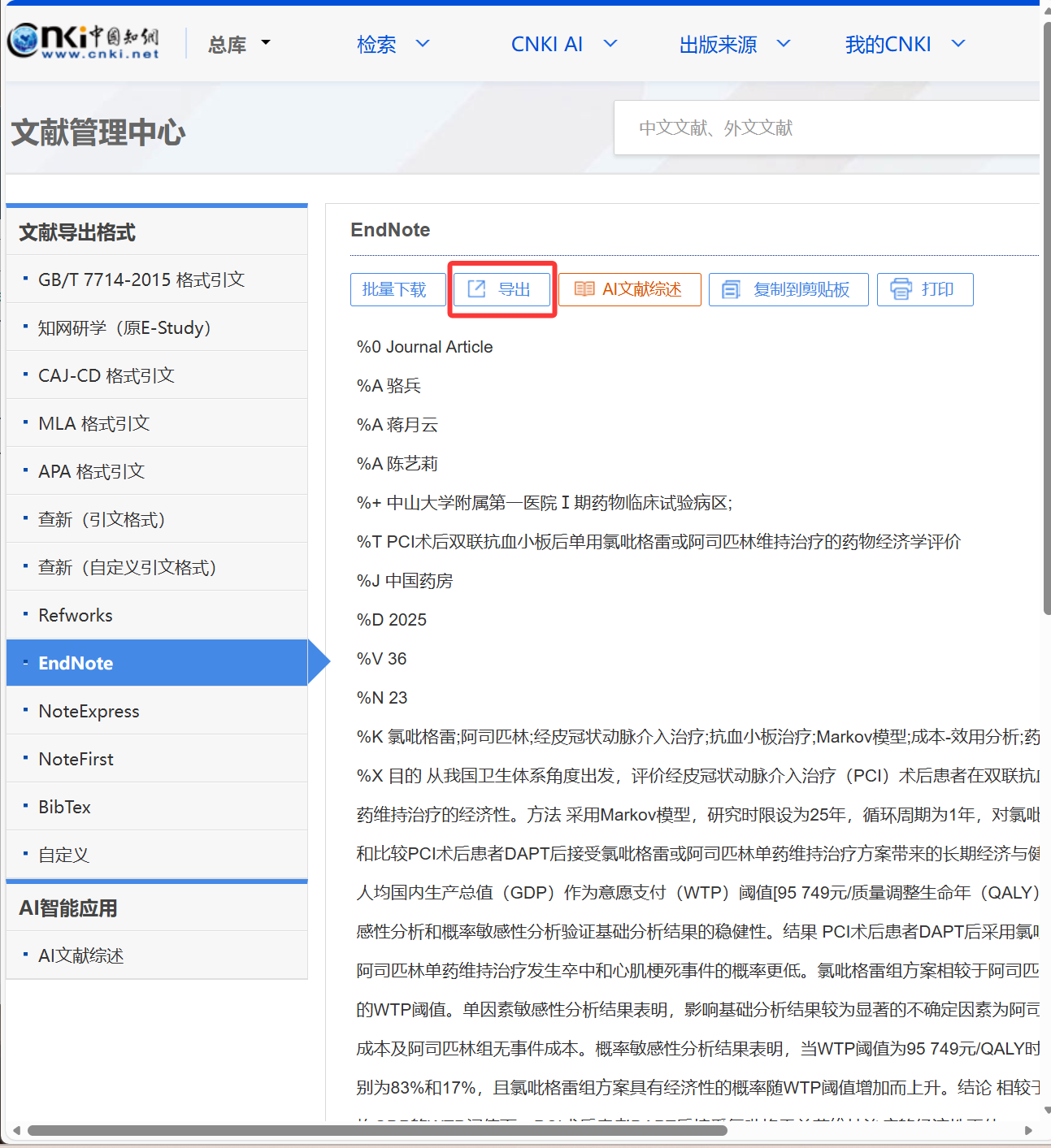Click the 批量下载 button

point(397,289)
